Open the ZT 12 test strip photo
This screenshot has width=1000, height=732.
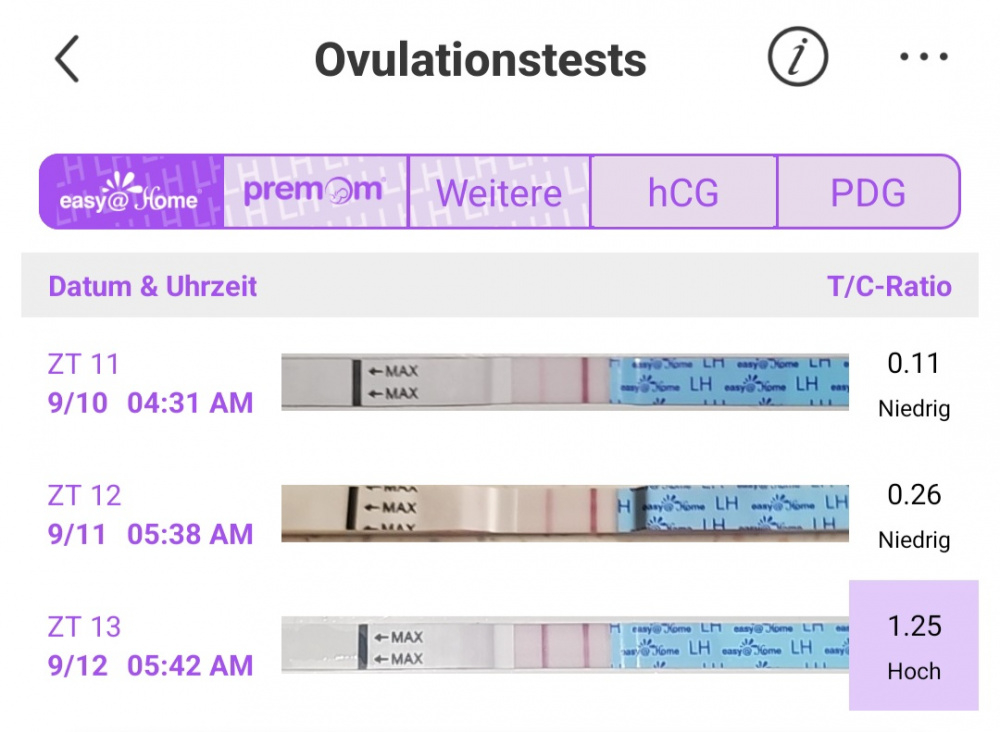tap(565, 513)
